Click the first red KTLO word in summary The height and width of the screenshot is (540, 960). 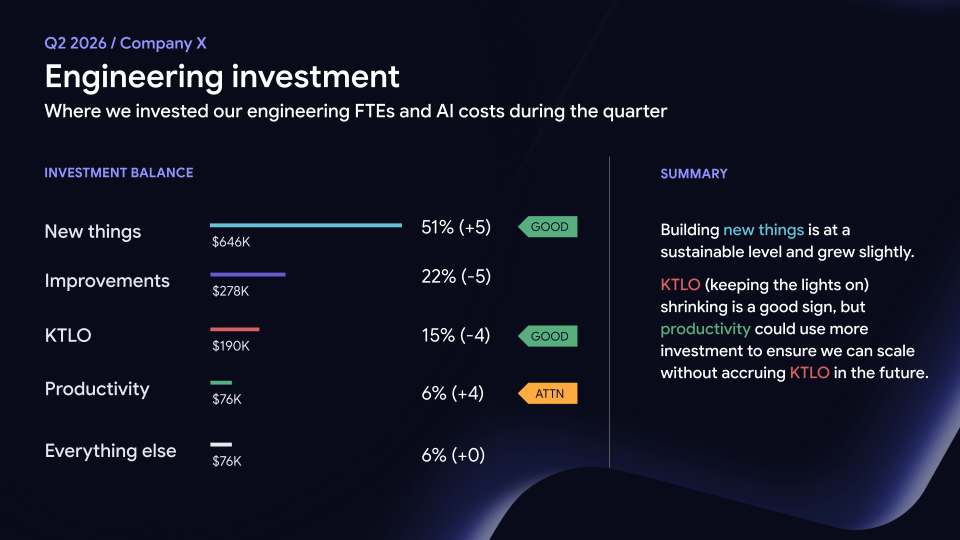[x=680, y=285]
